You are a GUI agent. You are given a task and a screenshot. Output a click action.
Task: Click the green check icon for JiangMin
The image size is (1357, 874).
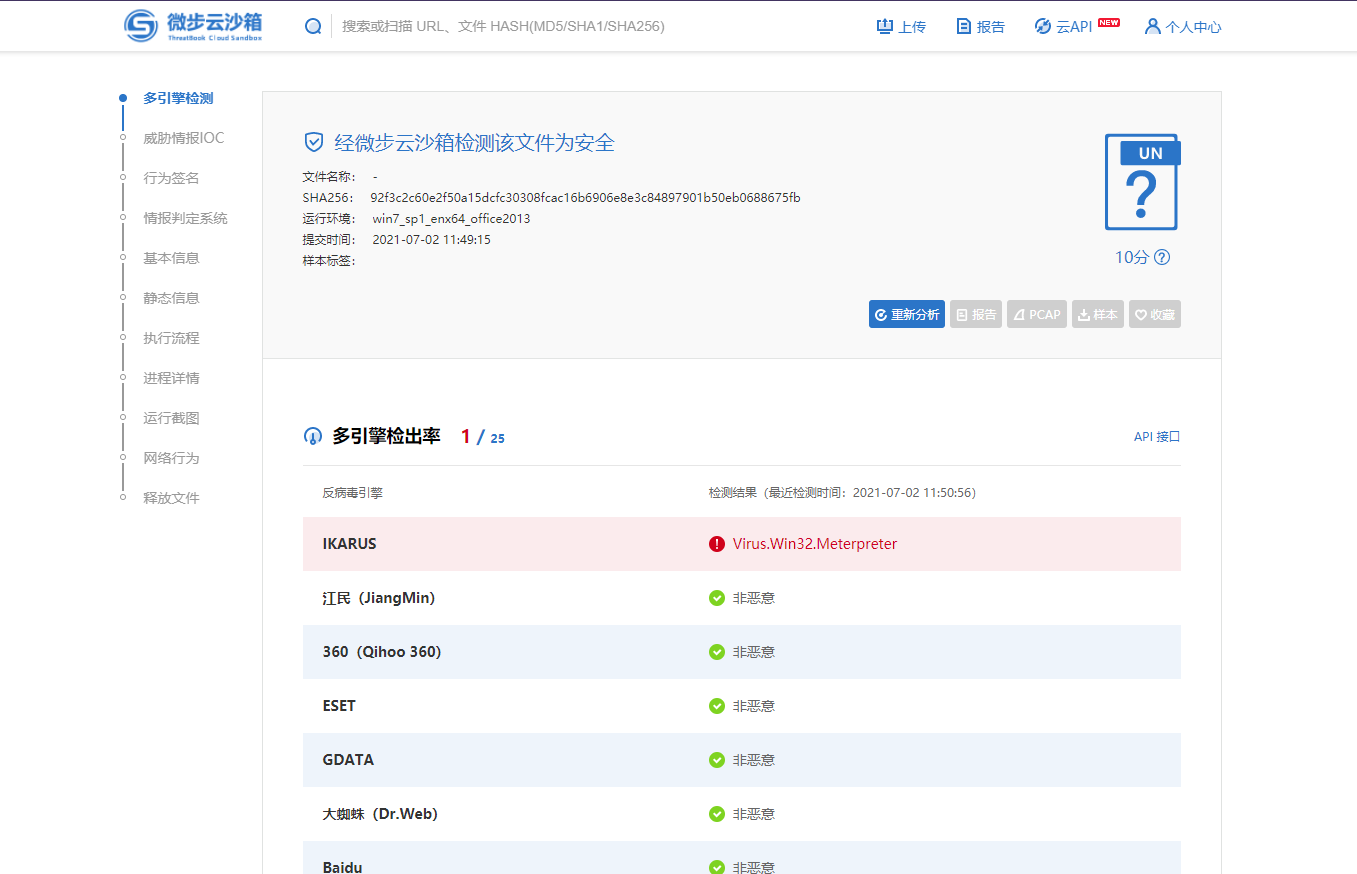click(x=716, y=598)
